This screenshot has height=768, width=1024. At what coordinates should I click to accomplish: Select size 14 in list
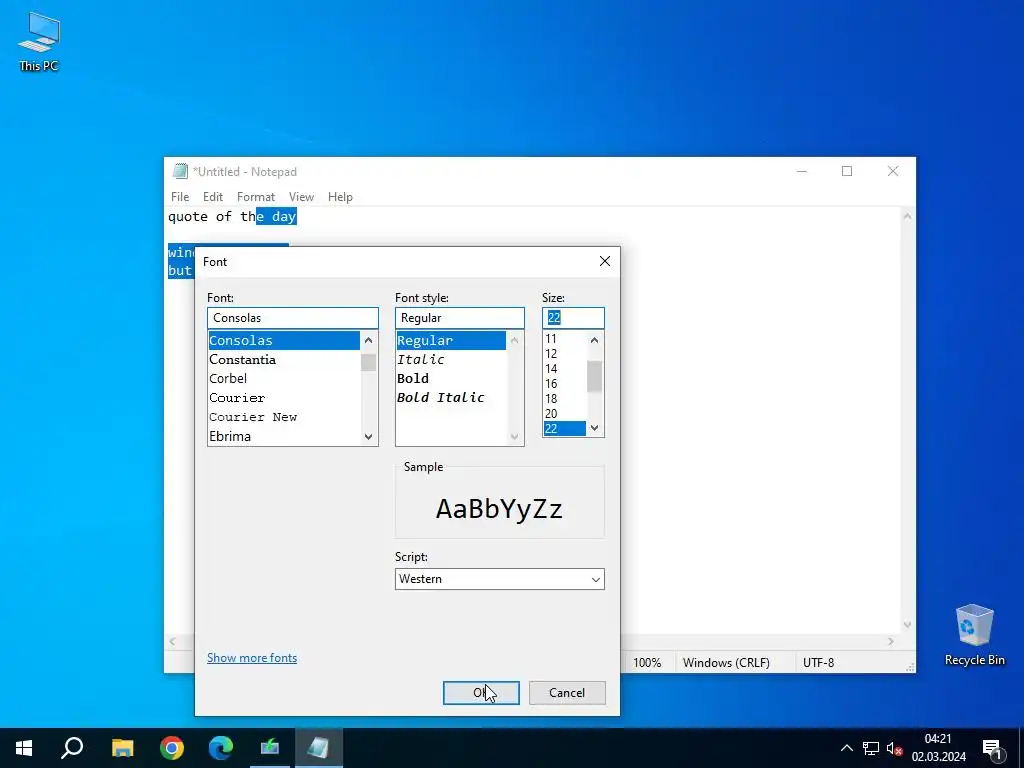point(564,368)
